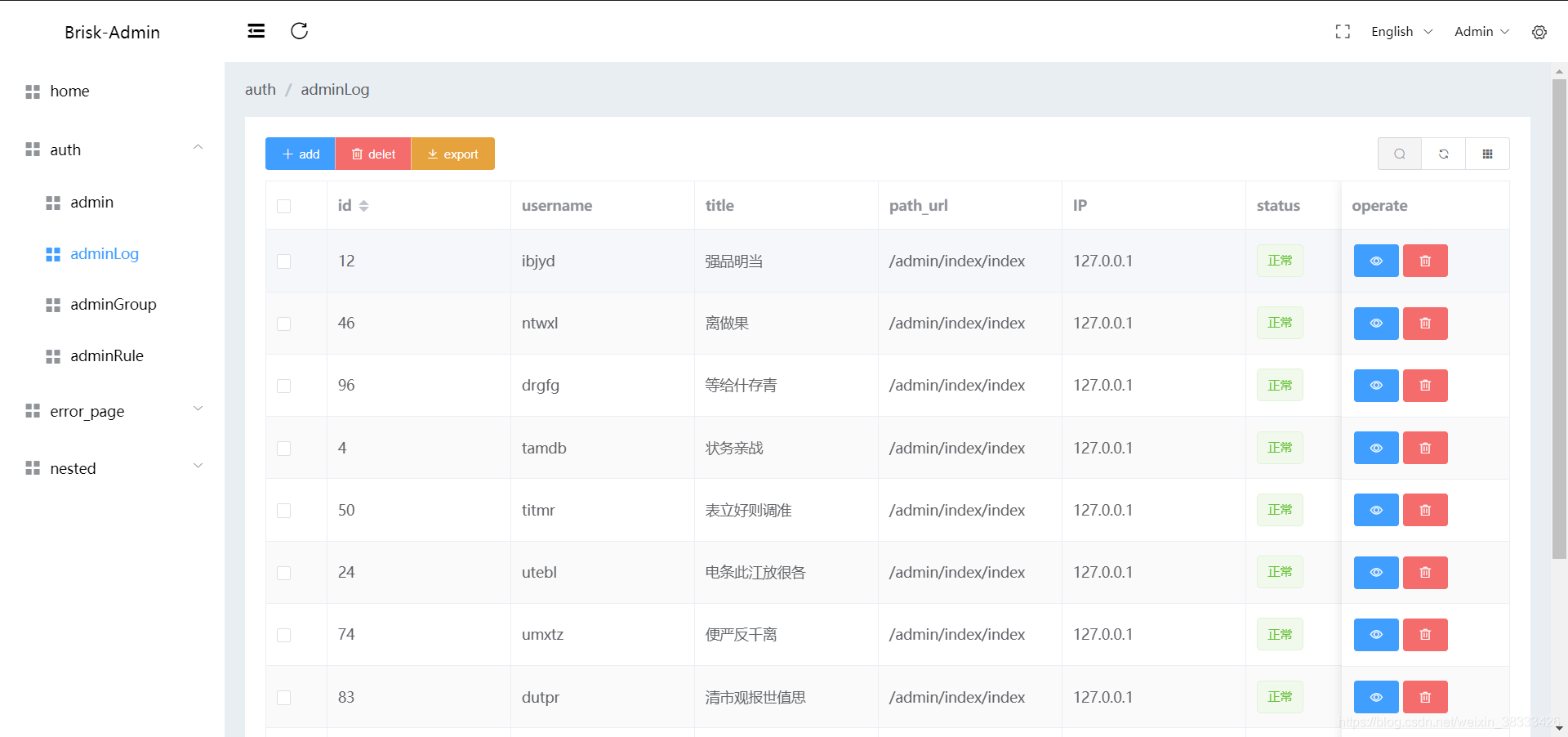This screenshot has width=1568, height=737.
Task: Delete the row with username tamdb
Action: tap(1425, 448)
